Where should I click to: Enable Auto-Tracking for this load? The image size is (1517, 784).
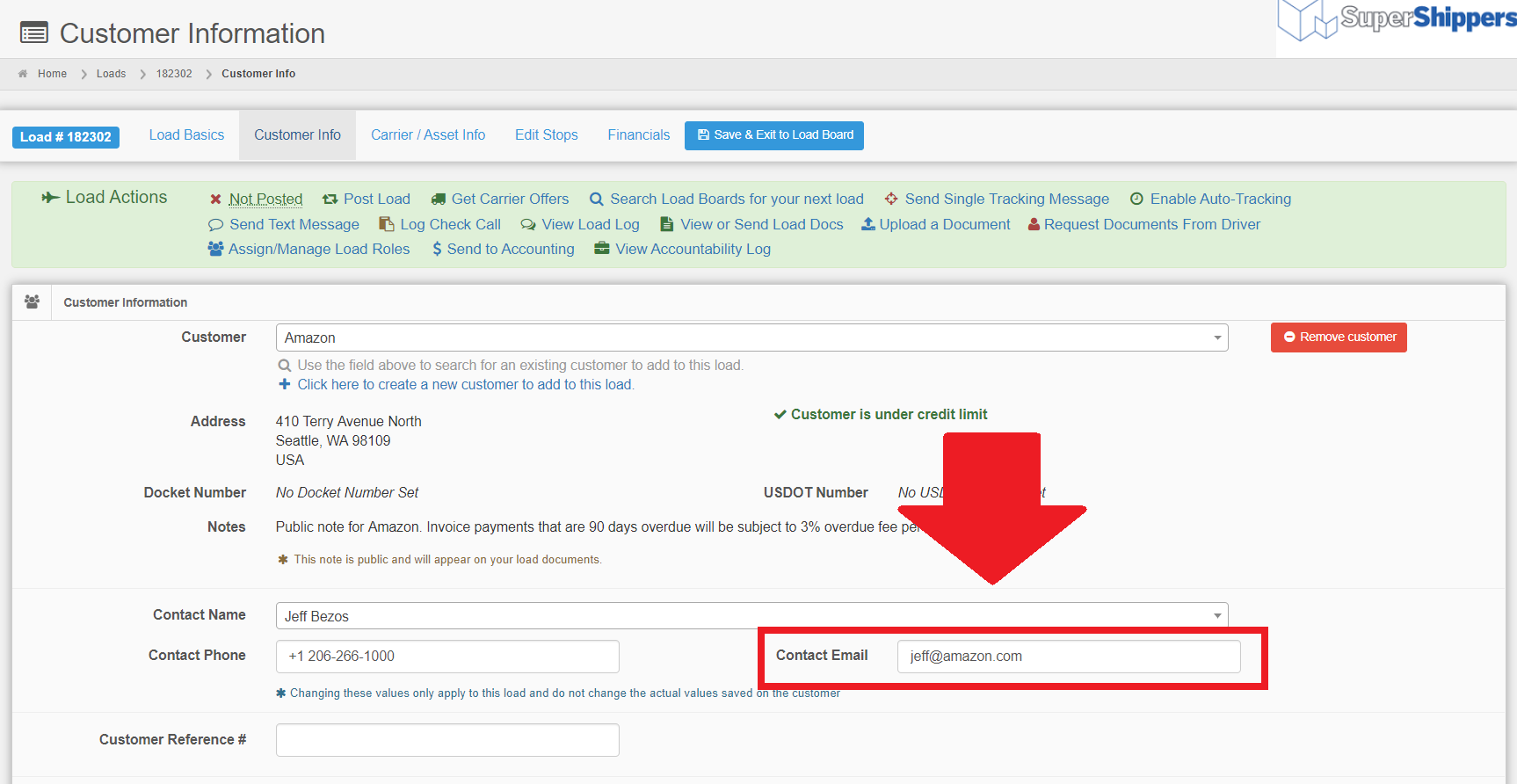click(x=1210, y=200)
